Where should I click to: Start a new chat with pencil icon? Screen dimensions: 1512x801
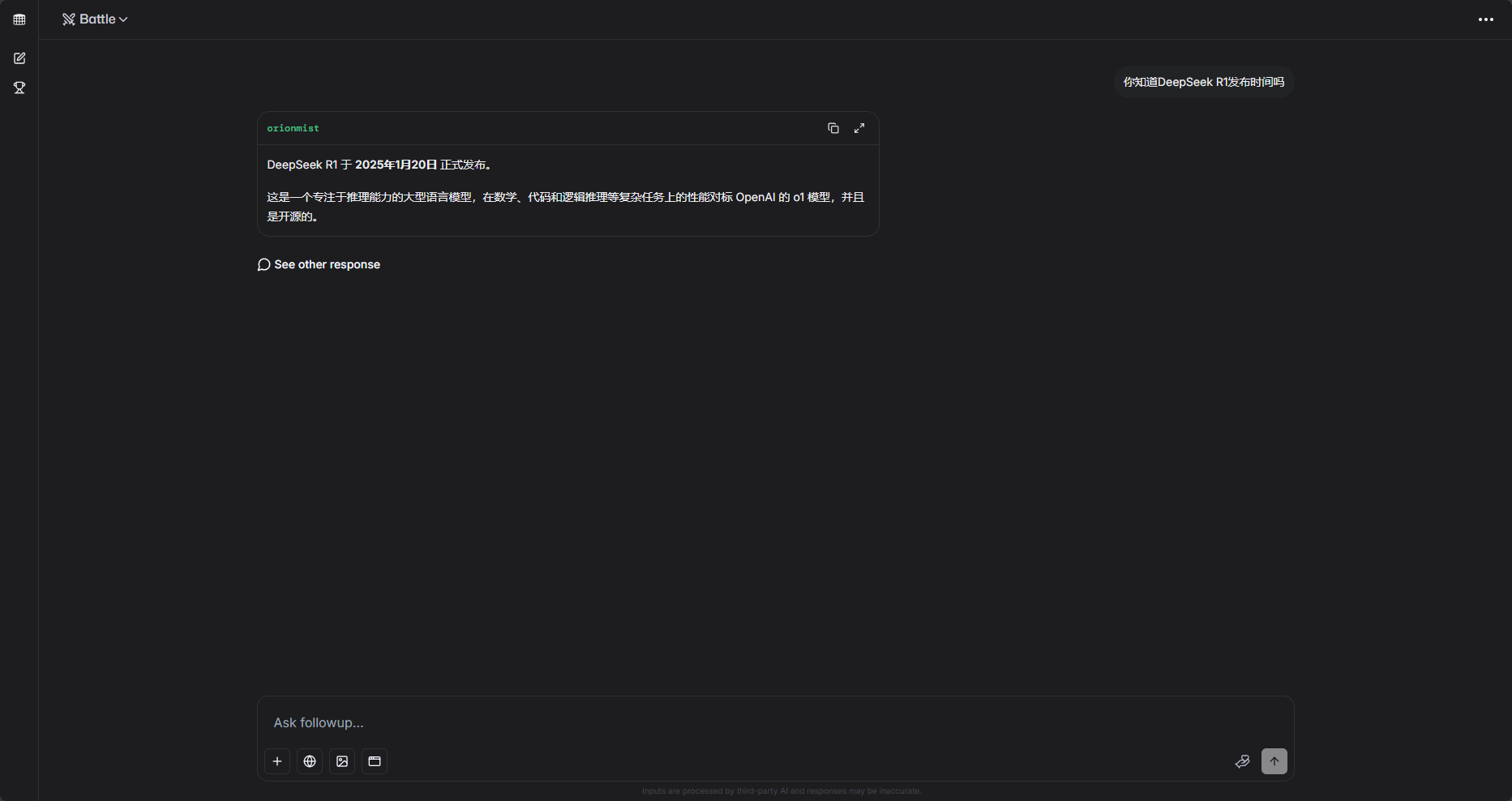click(19, 58)
